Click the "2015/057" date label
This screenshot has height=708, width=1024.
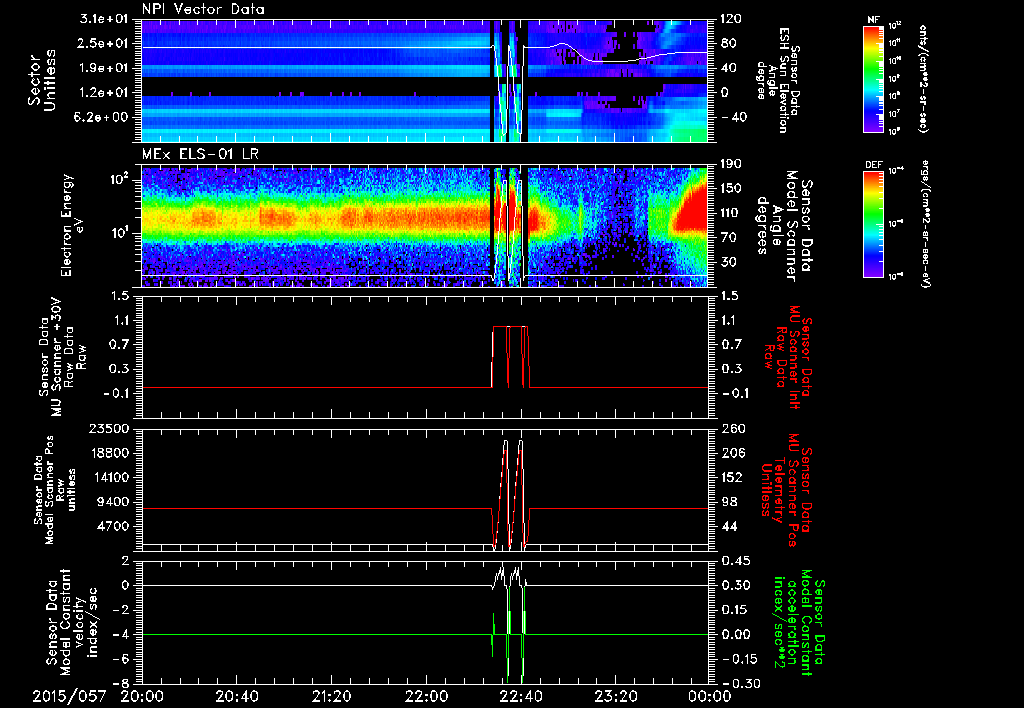pos(69,696)
